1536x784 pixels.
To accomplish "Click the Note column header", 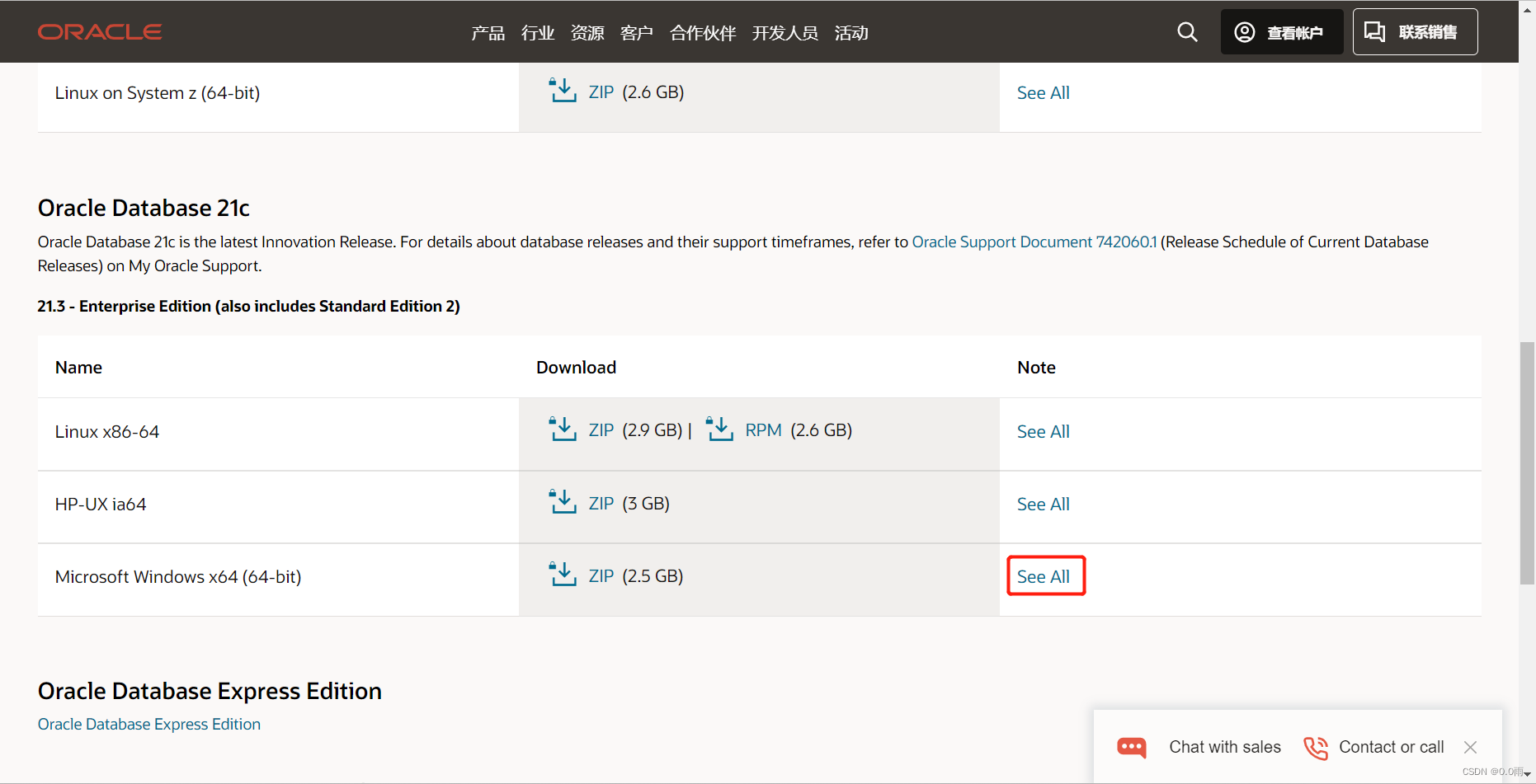I will (1036, 368).
